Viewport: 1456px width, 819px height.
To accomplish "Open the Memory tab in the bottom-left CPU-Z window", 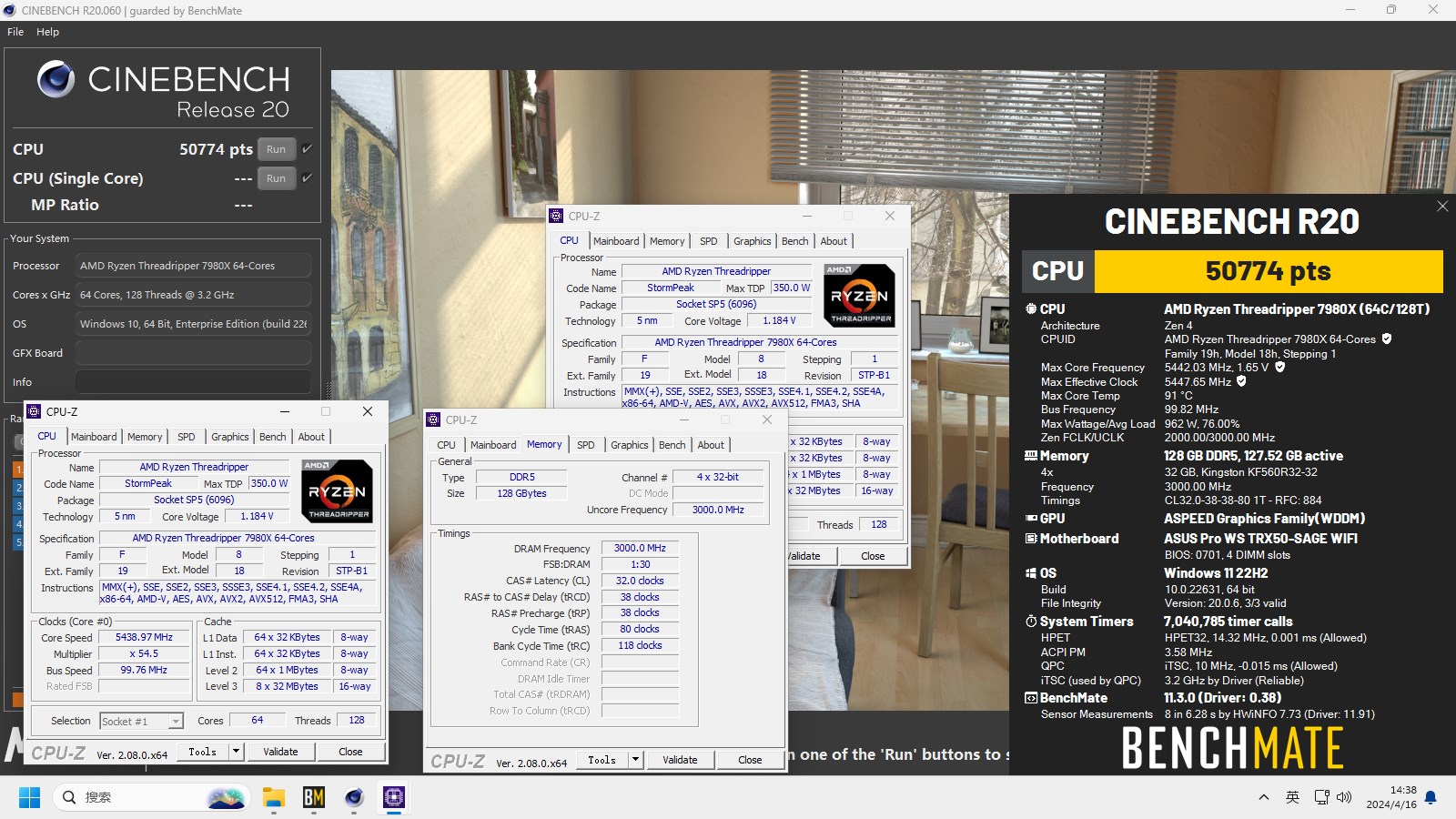I will 145,437.
